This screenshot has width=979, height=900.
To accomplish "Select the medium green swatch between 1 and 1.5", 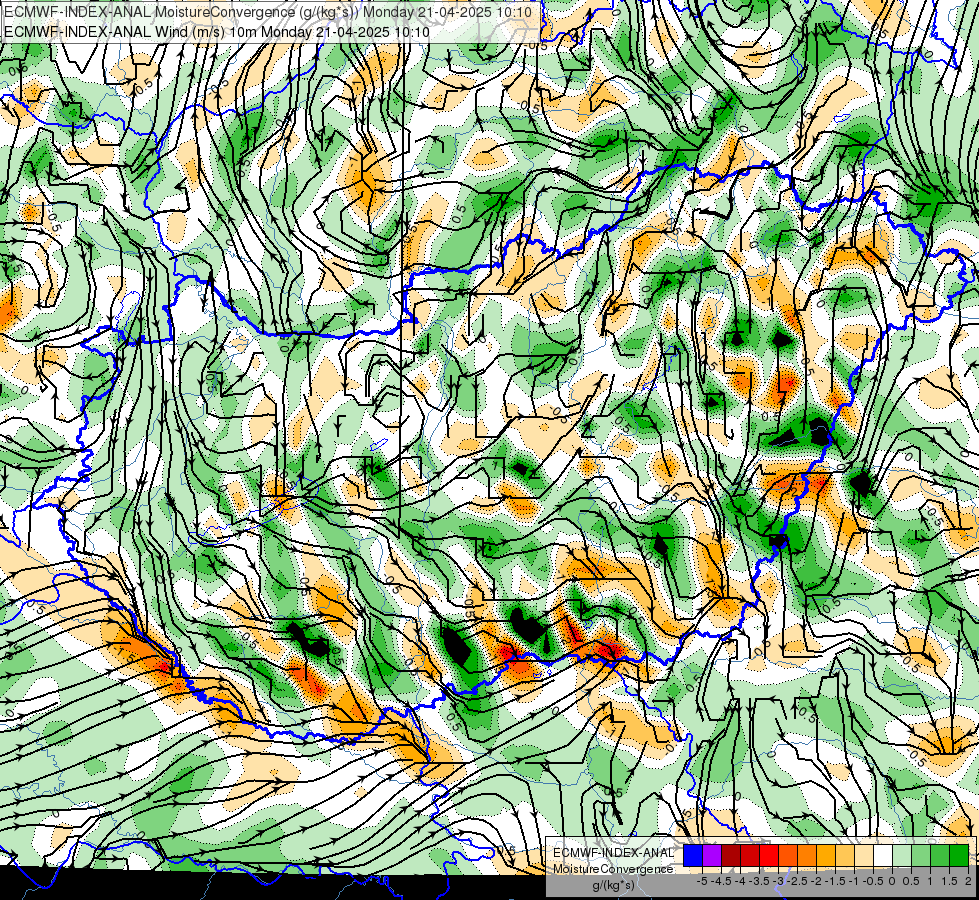I will point(940,855).
